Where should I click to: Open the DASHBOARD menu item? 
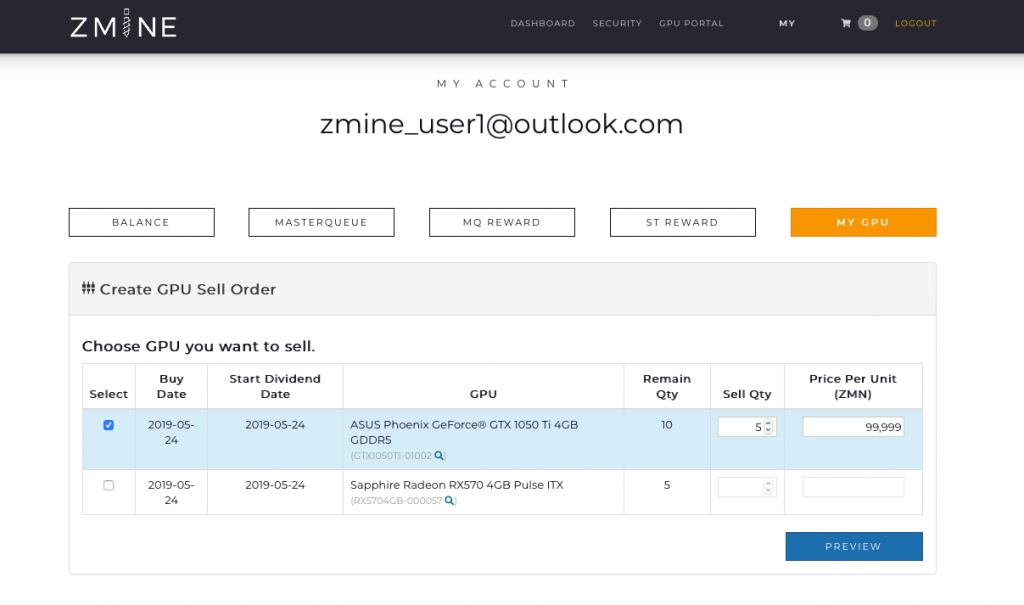pos(543,23)
